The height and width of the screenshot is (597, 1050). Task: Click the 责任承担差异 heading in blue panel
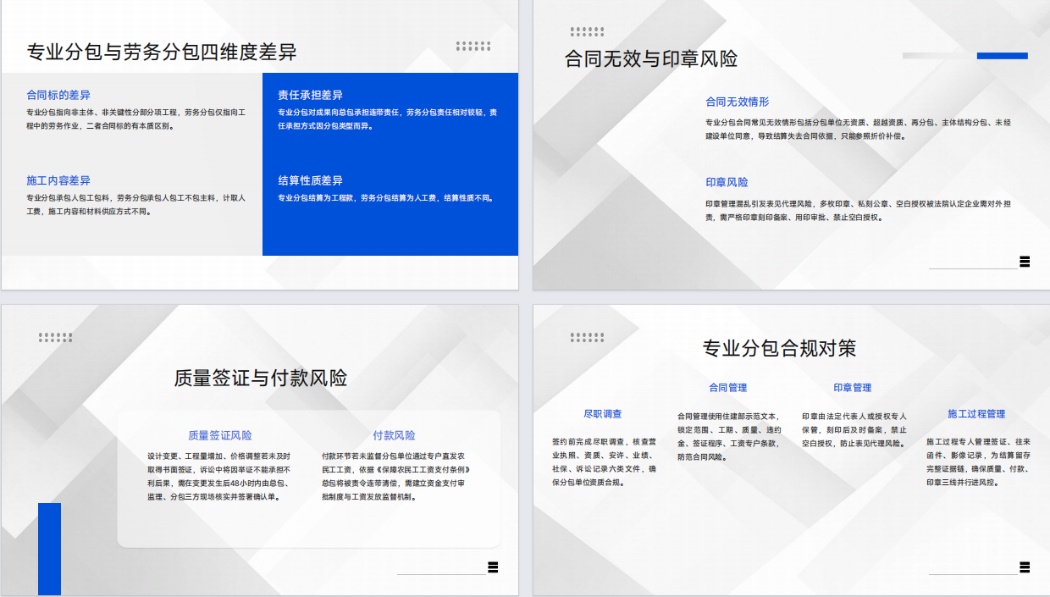tap(310, 95)
